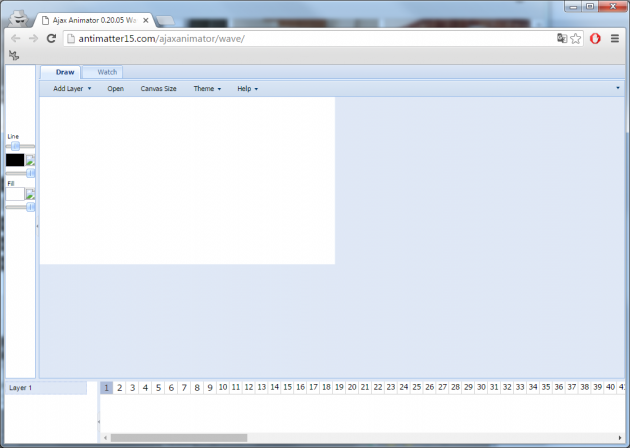Click the broken image icon beside Fill color
Viewport: 630px width, 448px height.
coord(31,194)
